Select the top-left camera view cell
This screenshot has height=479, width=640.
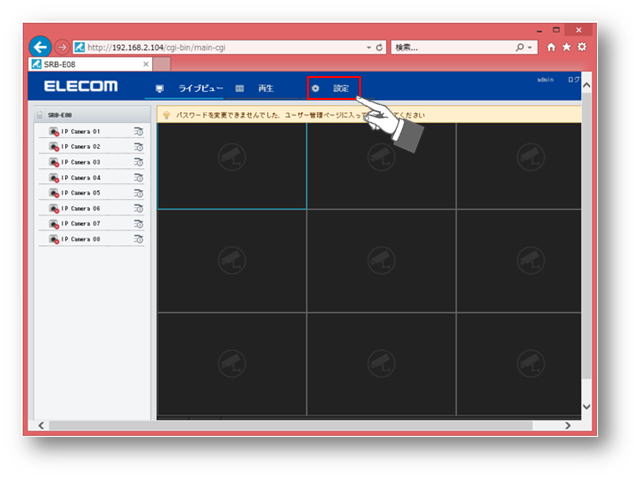(232, 166)
